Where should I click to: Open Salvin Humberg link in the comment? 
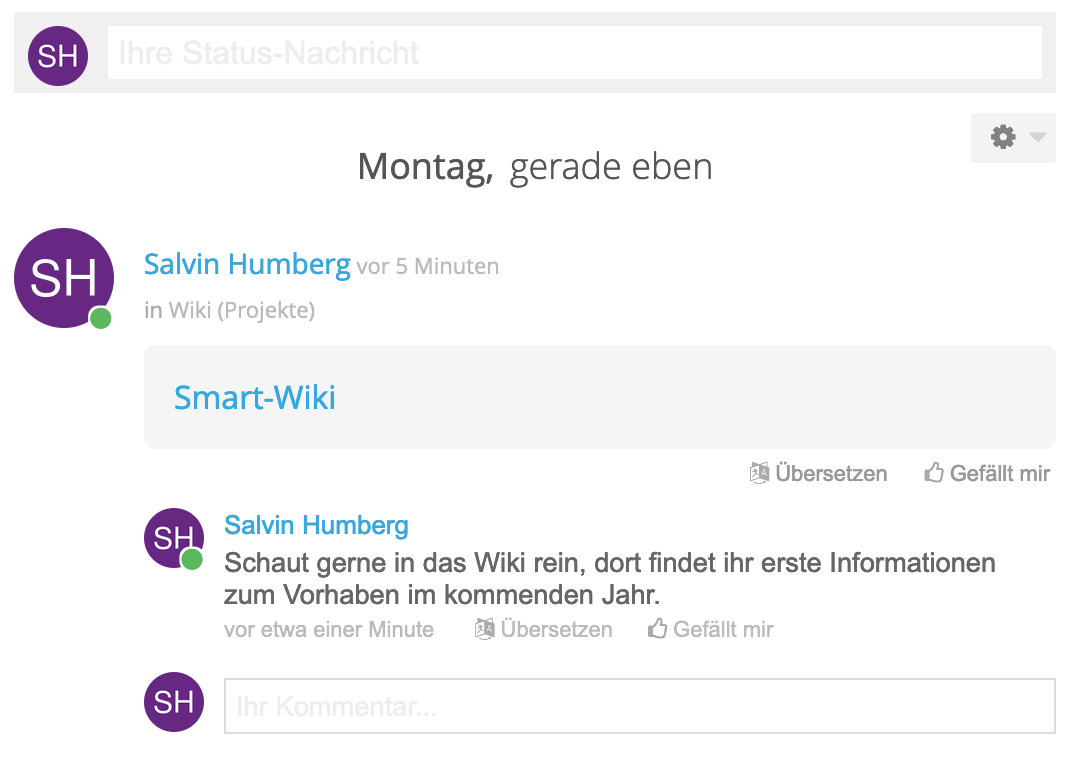click(316, 525)
